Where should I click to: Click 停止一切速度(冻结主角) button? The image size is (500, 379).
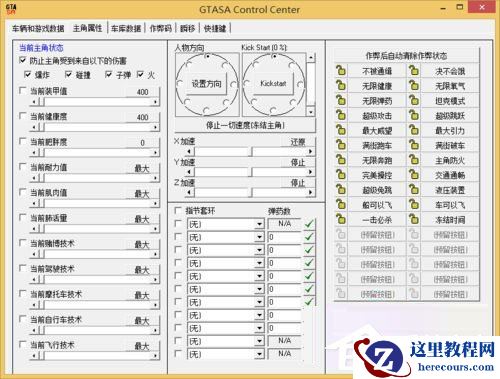tap(245, 125)
